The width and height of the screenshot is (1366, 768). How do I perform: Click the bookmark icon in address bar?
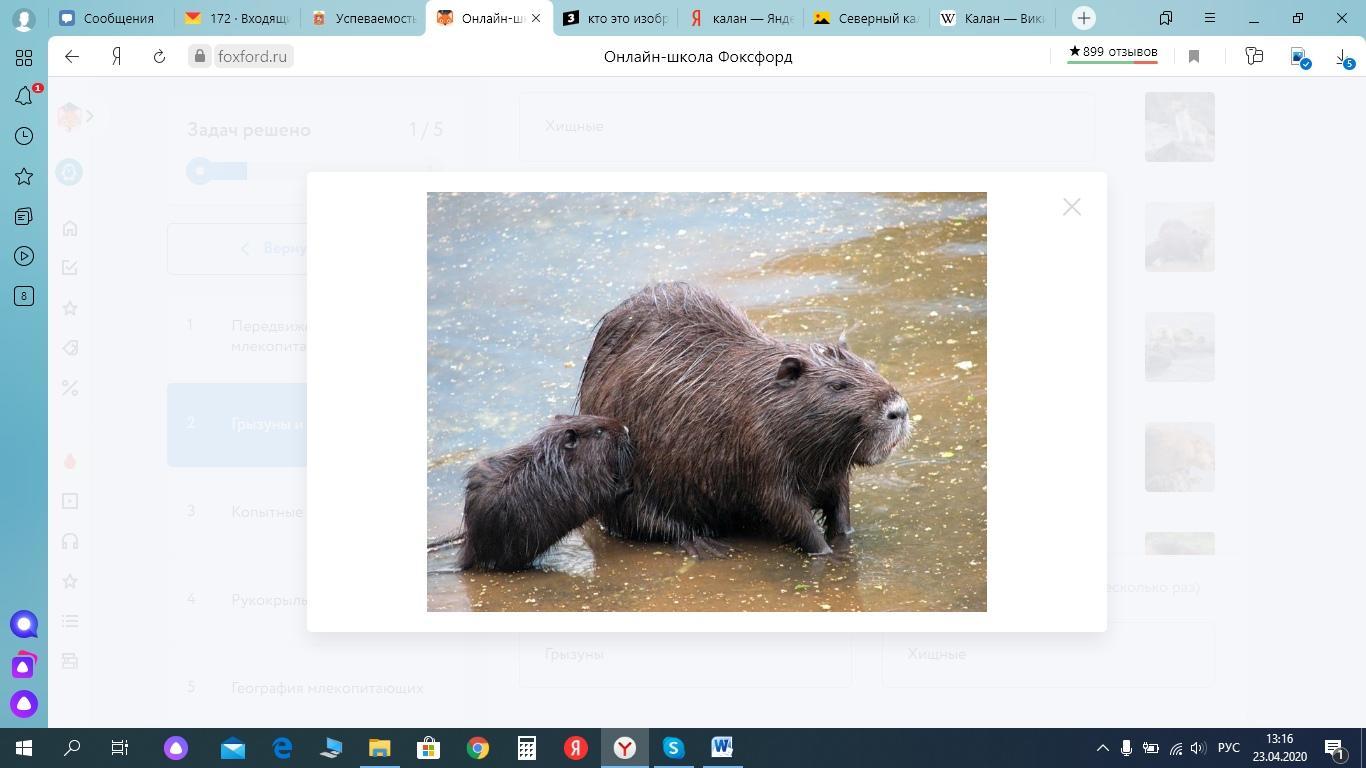click(x=1193, y=57)
